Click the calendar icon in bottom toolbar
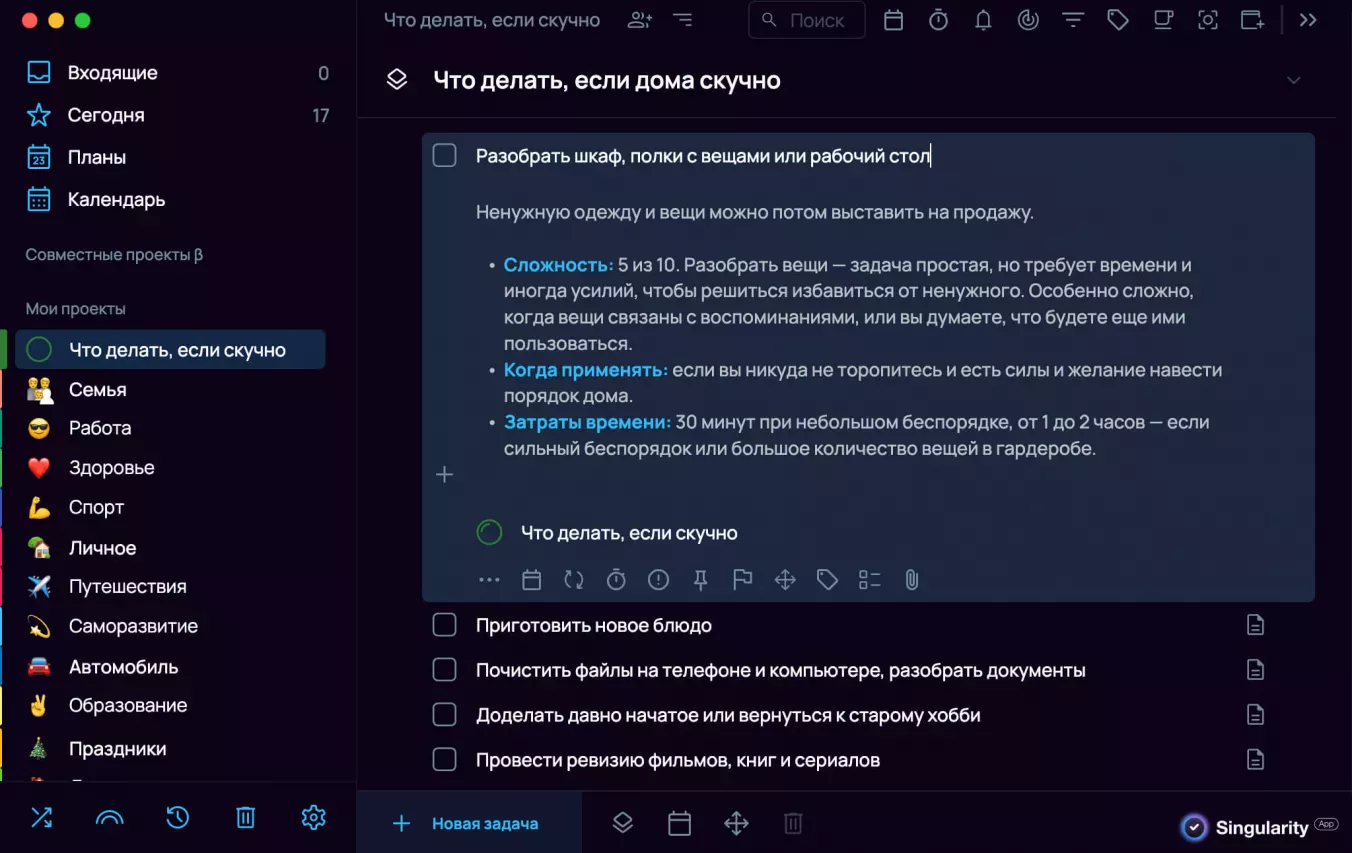The height and width of the screenshot is (853, 1352). (679, 823)
